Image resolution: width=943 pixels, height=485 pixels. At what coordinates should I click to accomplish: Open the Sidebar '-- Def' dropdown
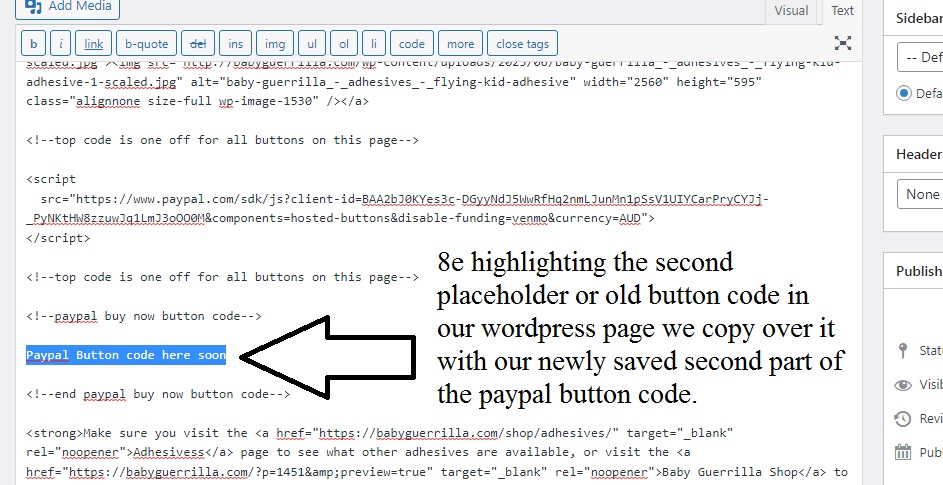920,57
